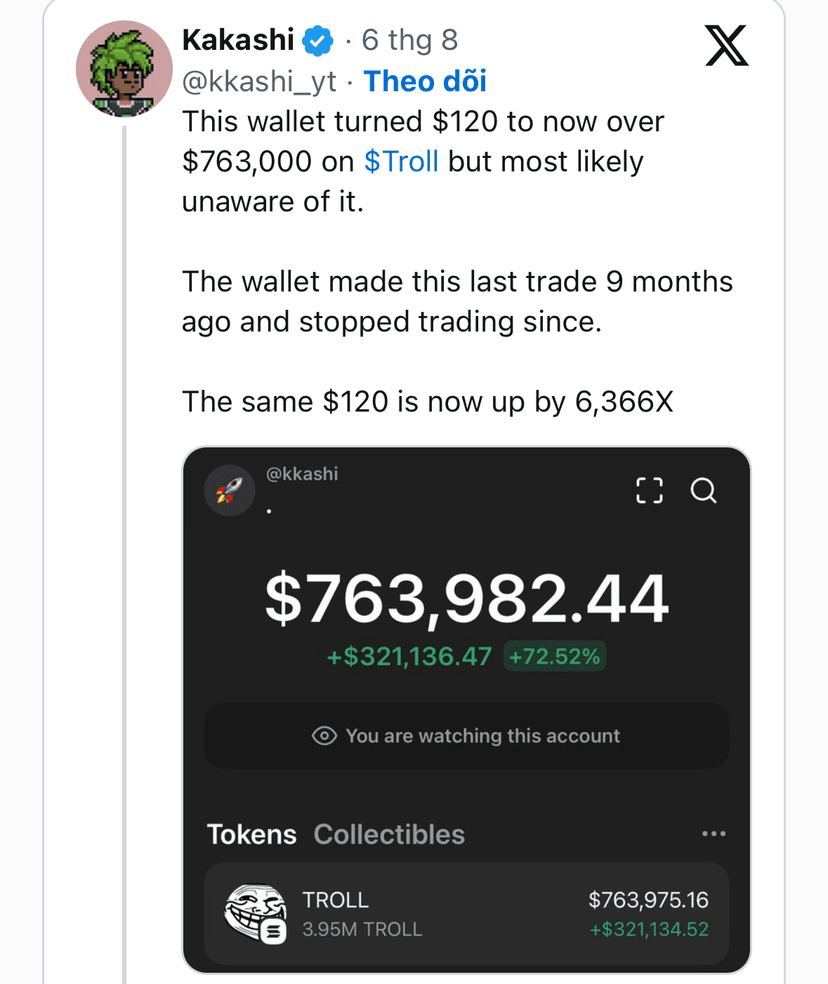Click the blue verified badge next to Kakashi

pos(318,41)
